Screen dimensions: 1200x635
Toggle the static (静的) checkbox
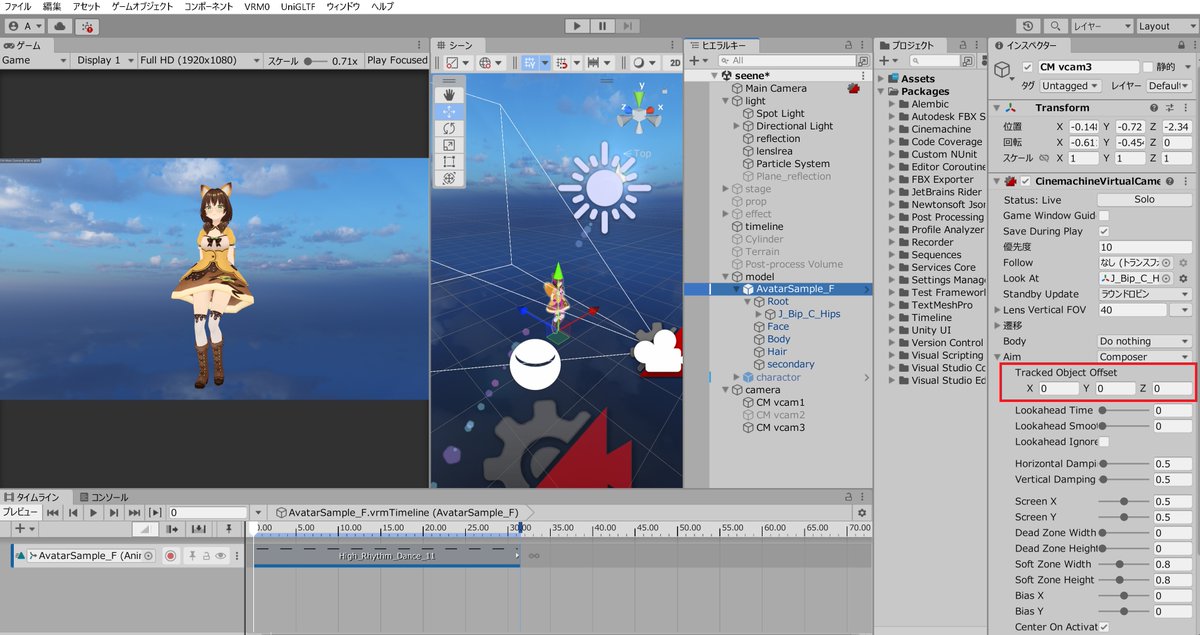[x=1147, y=67]
